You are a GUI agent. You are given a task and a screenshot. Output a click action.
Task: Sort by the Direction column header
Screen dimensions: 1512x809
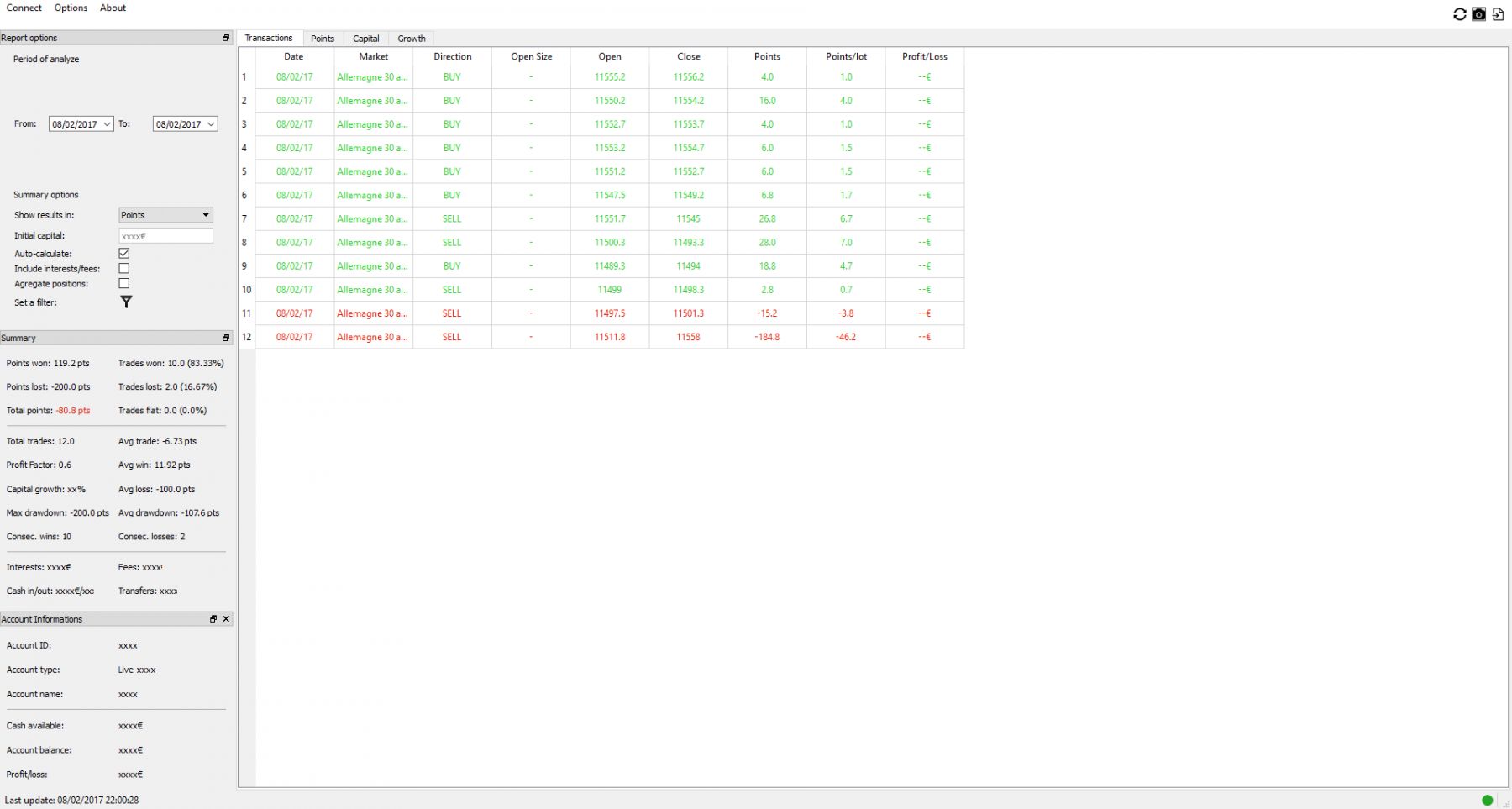click(x=452, y=56)
